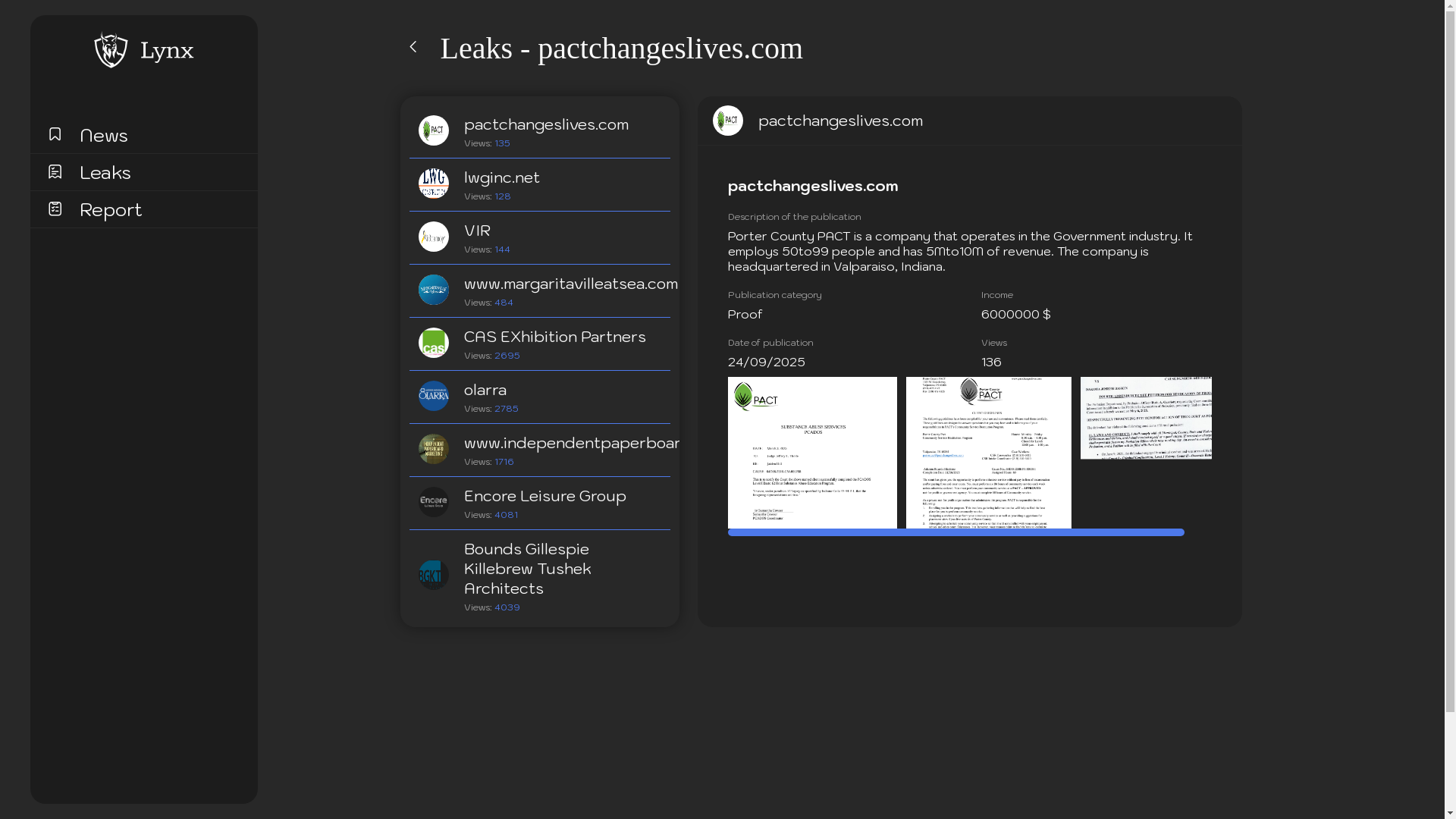Screen dimensions: 1456x819
Task: Click the News bookmark icon
Action: click(x=55, y=134)
